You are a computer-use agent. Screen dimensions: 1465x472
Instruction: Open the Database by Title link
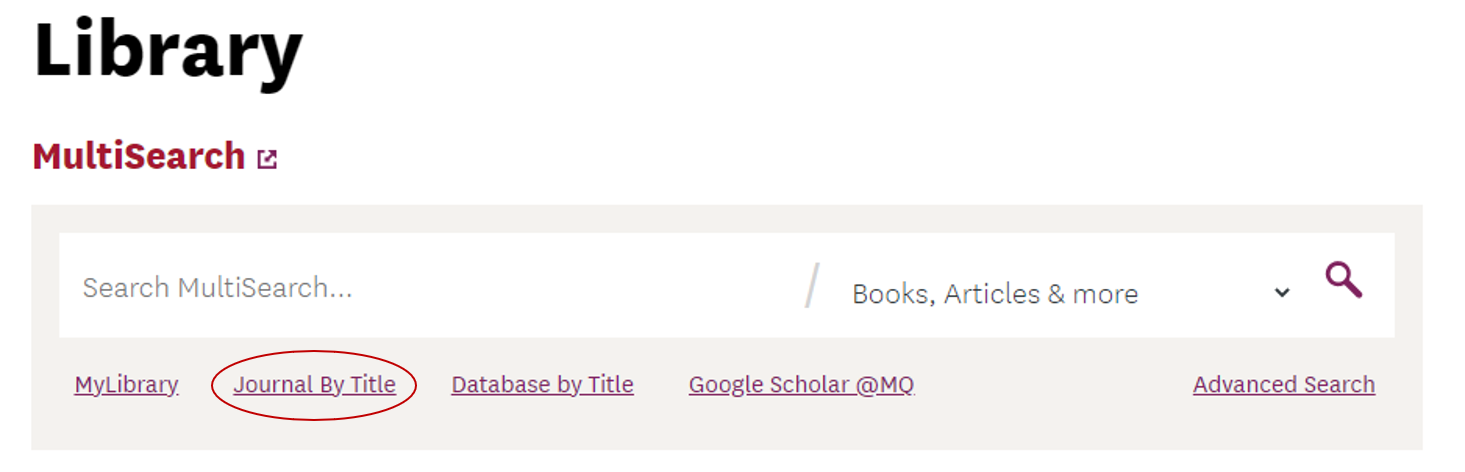tap(542, 384)
